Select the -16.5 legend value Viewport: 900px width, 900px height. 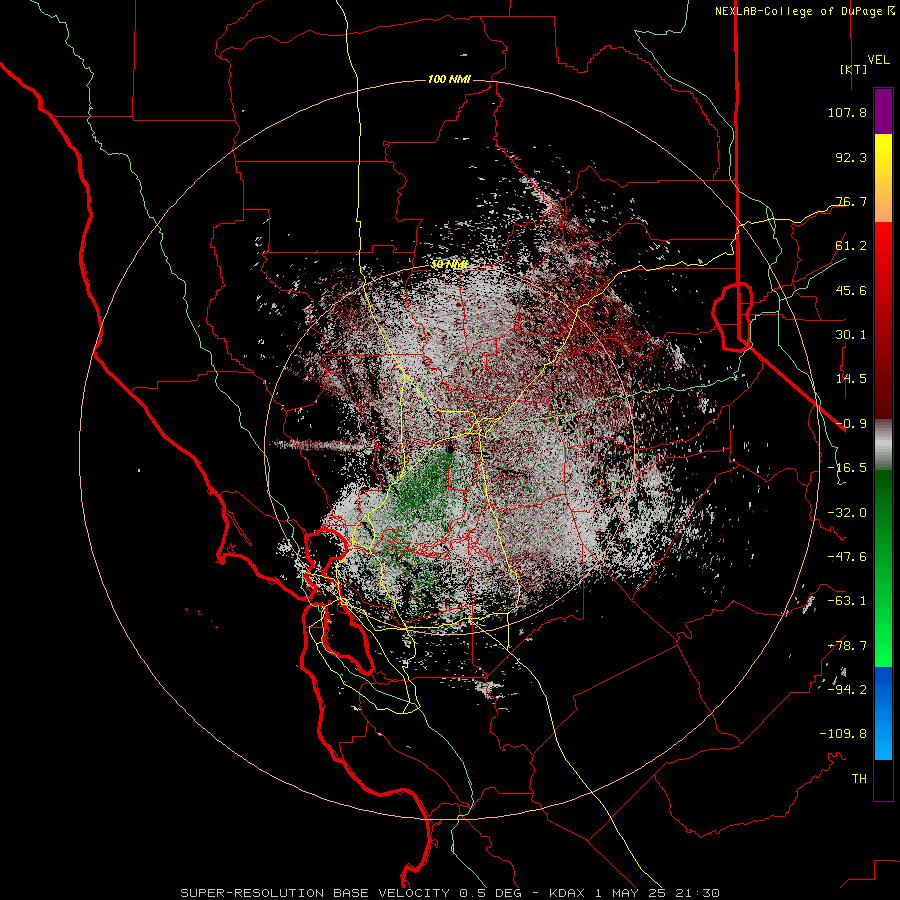click(847, 468)
